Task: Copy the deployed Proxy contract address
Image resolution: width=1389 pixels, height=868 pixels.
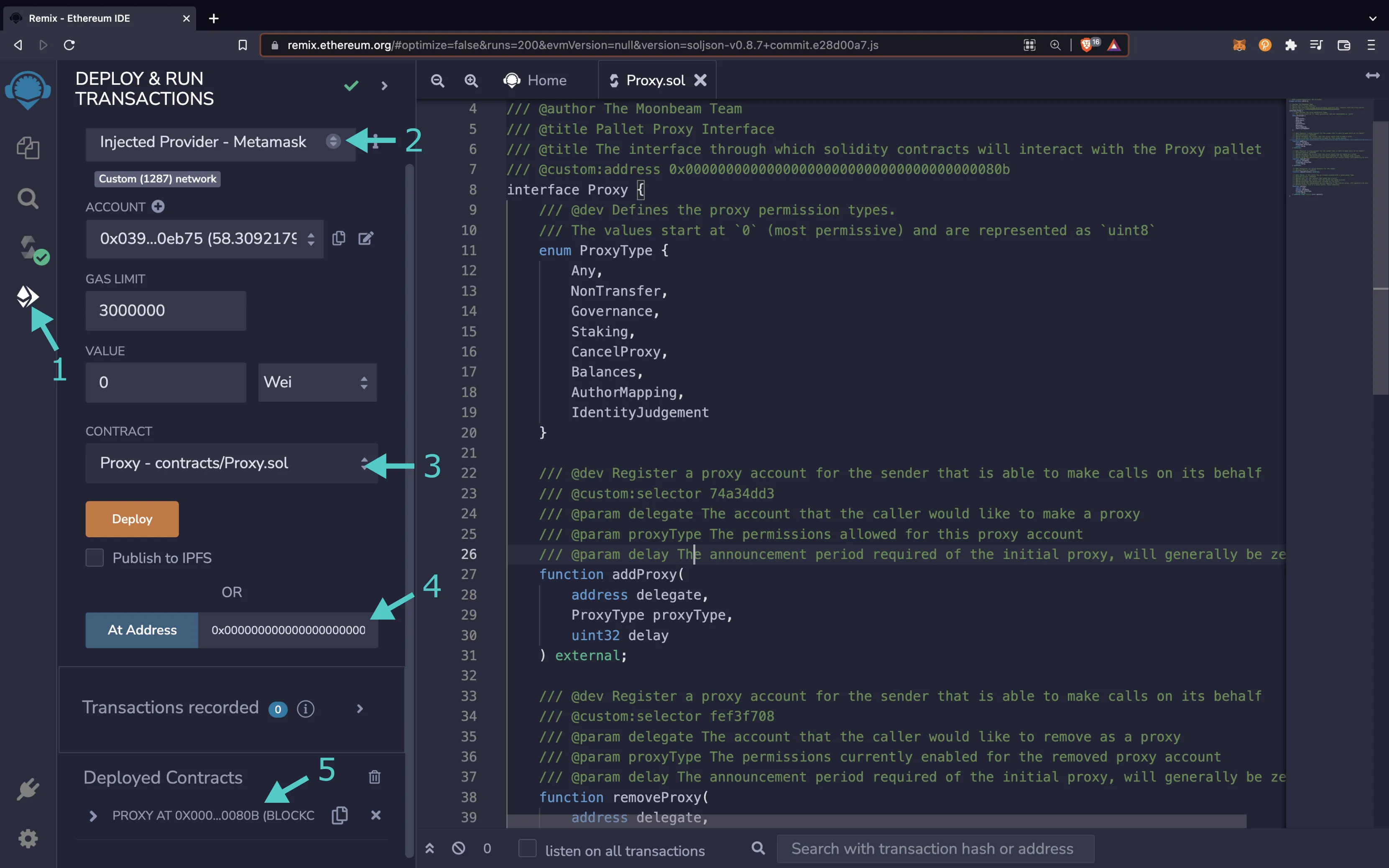Action: pyautogui.click(x=340, y=815)
